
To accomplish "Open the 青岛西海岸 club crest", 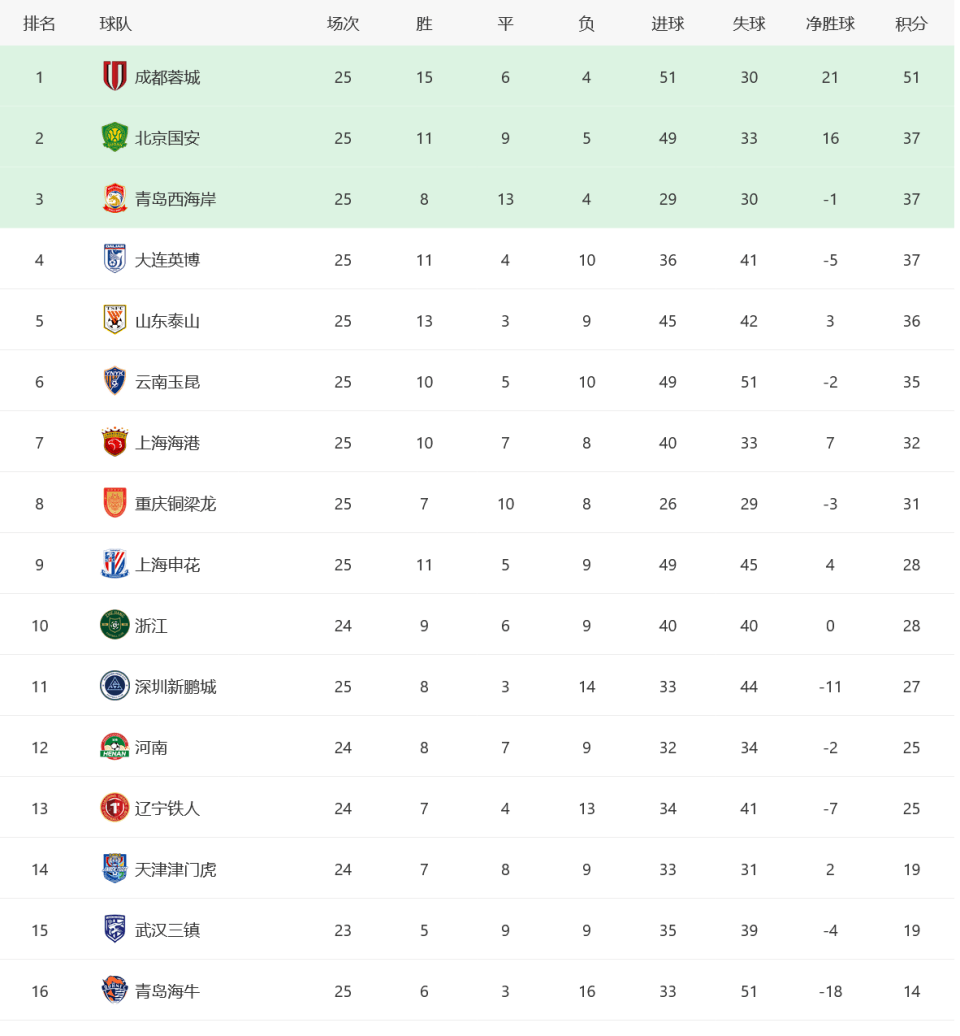I will point(115,199).
